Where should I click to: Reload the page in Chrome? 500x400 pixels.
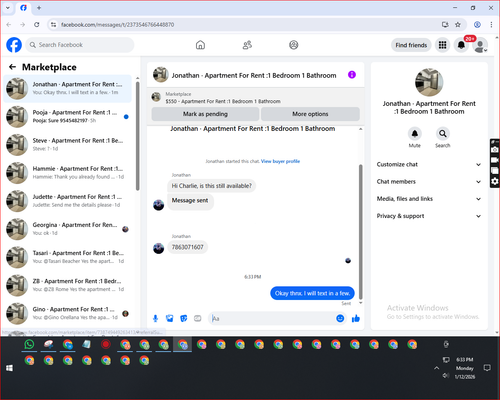click(x=37, y=24)
